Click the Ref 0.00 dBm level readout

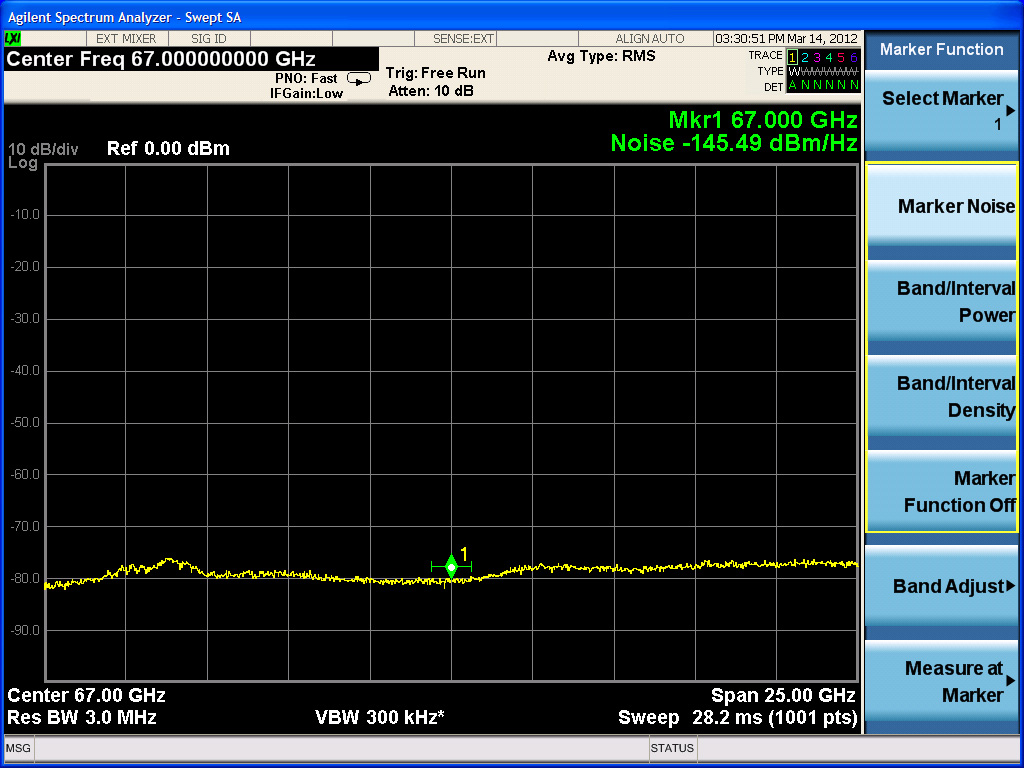pyautogui.click(x=168, y=149)
